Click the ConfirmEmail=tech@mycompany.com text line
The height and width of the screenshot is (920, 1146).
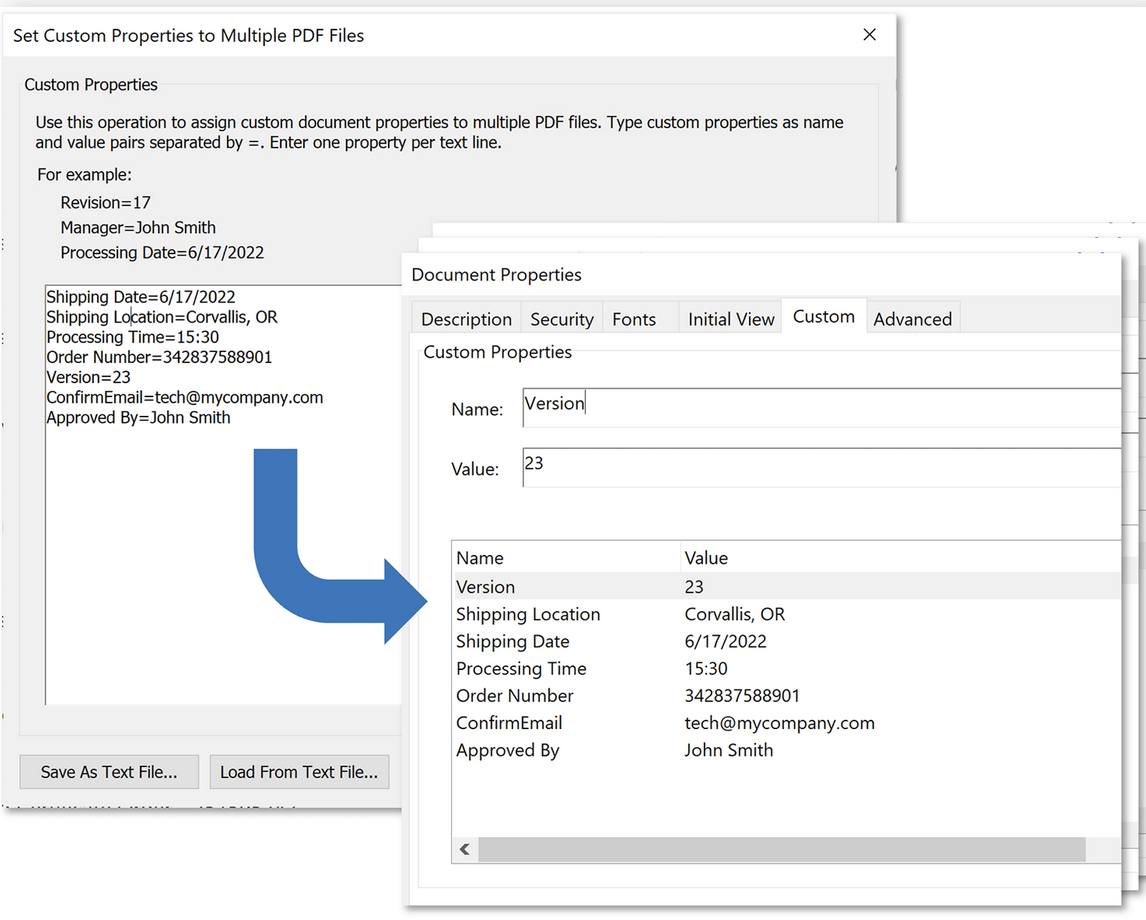[x=185, y=397]
